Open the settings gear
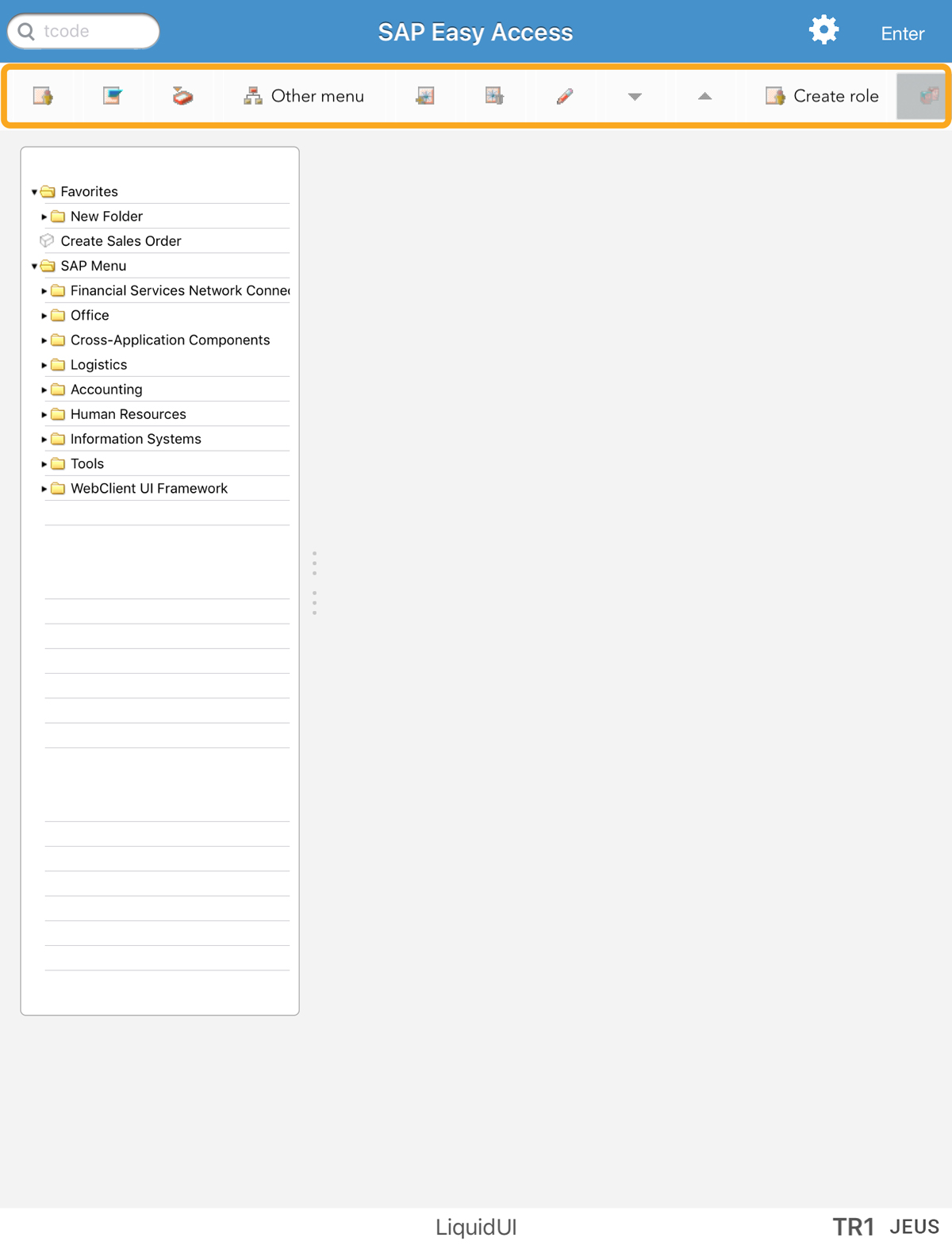 click(823, 31)
